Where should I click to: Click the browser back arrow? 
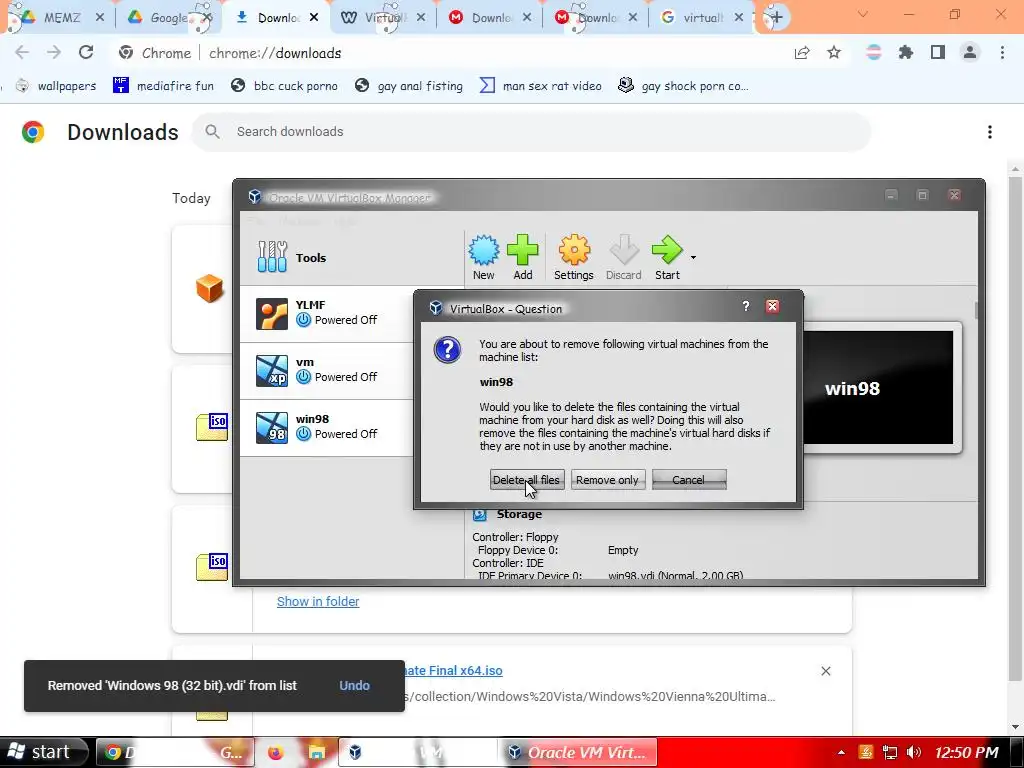coord(22,53)
